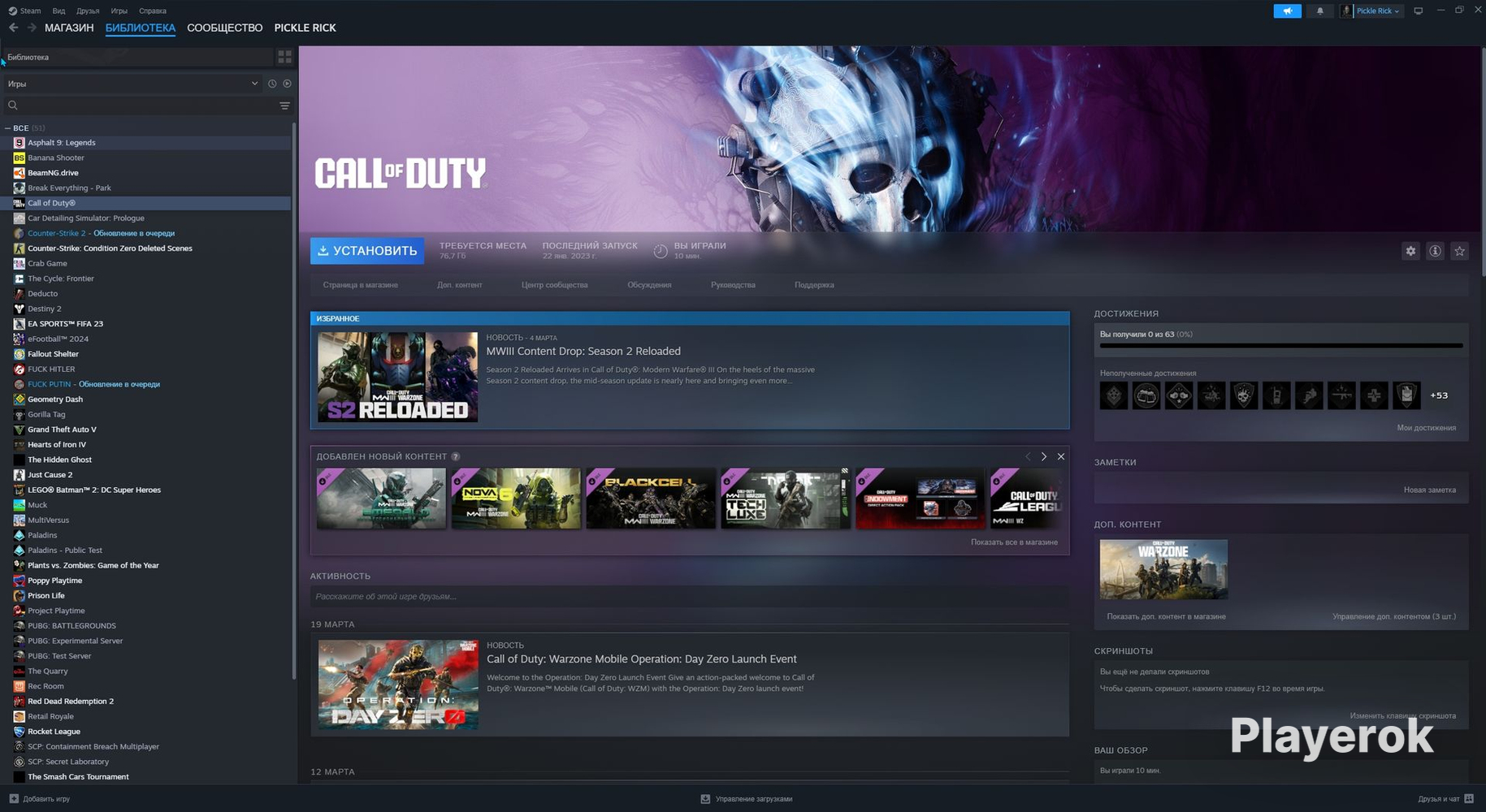
Task: Toggle the ready-to-play games filter
Action: coord(287,84)
